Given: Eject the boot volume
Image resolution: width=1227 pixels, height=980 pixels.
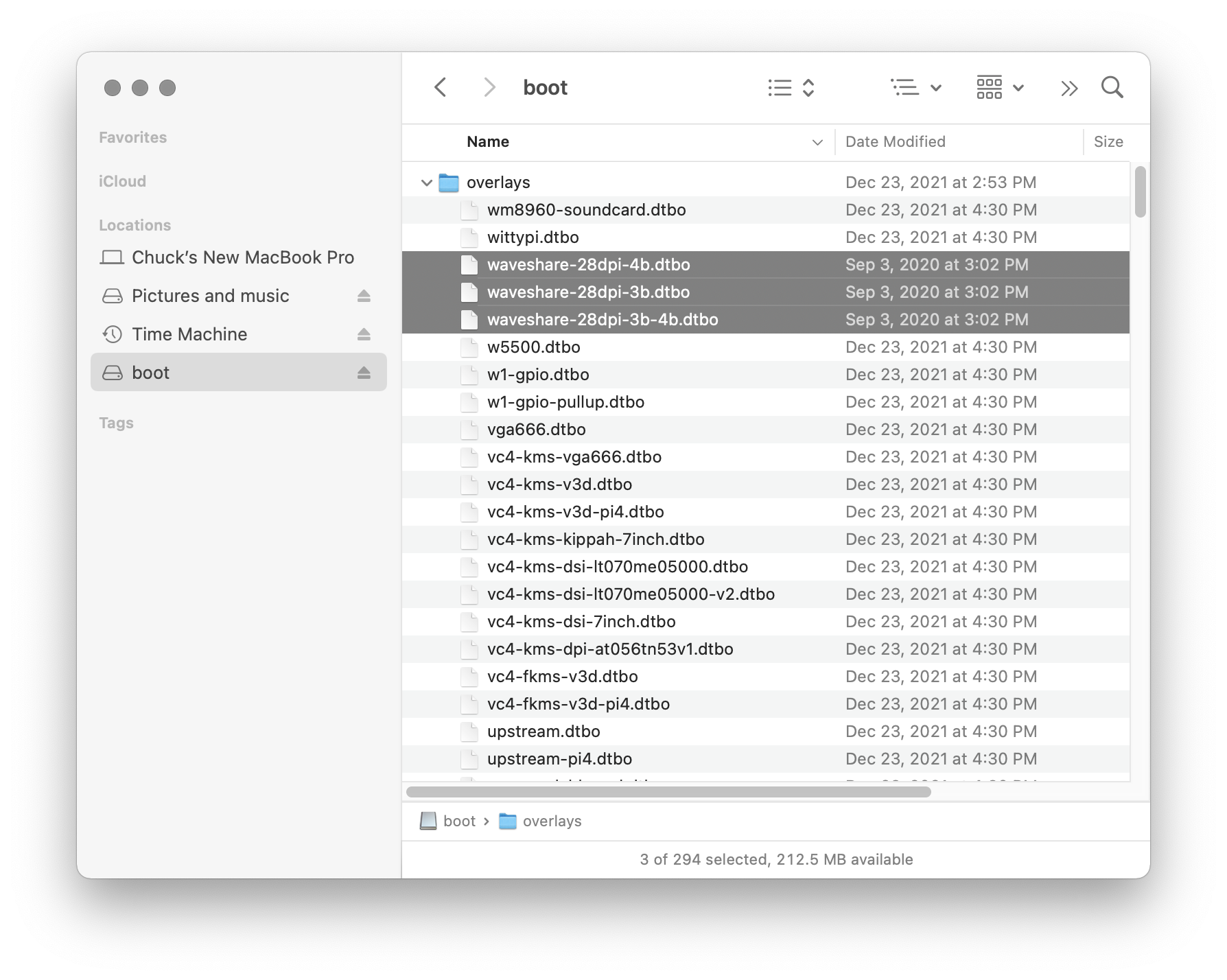Looking at the screenshot, I should [364, 372].
